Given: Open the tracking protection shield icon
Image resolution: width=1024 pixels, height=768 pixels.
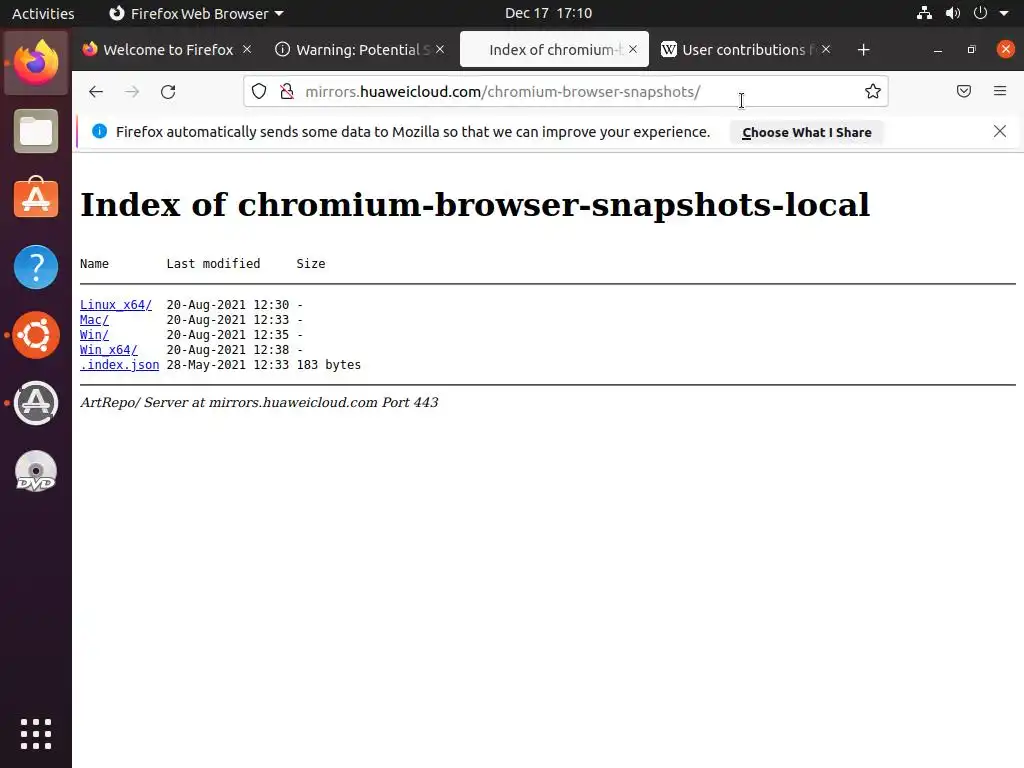Looking at the screenshot, I should (259, 91).
